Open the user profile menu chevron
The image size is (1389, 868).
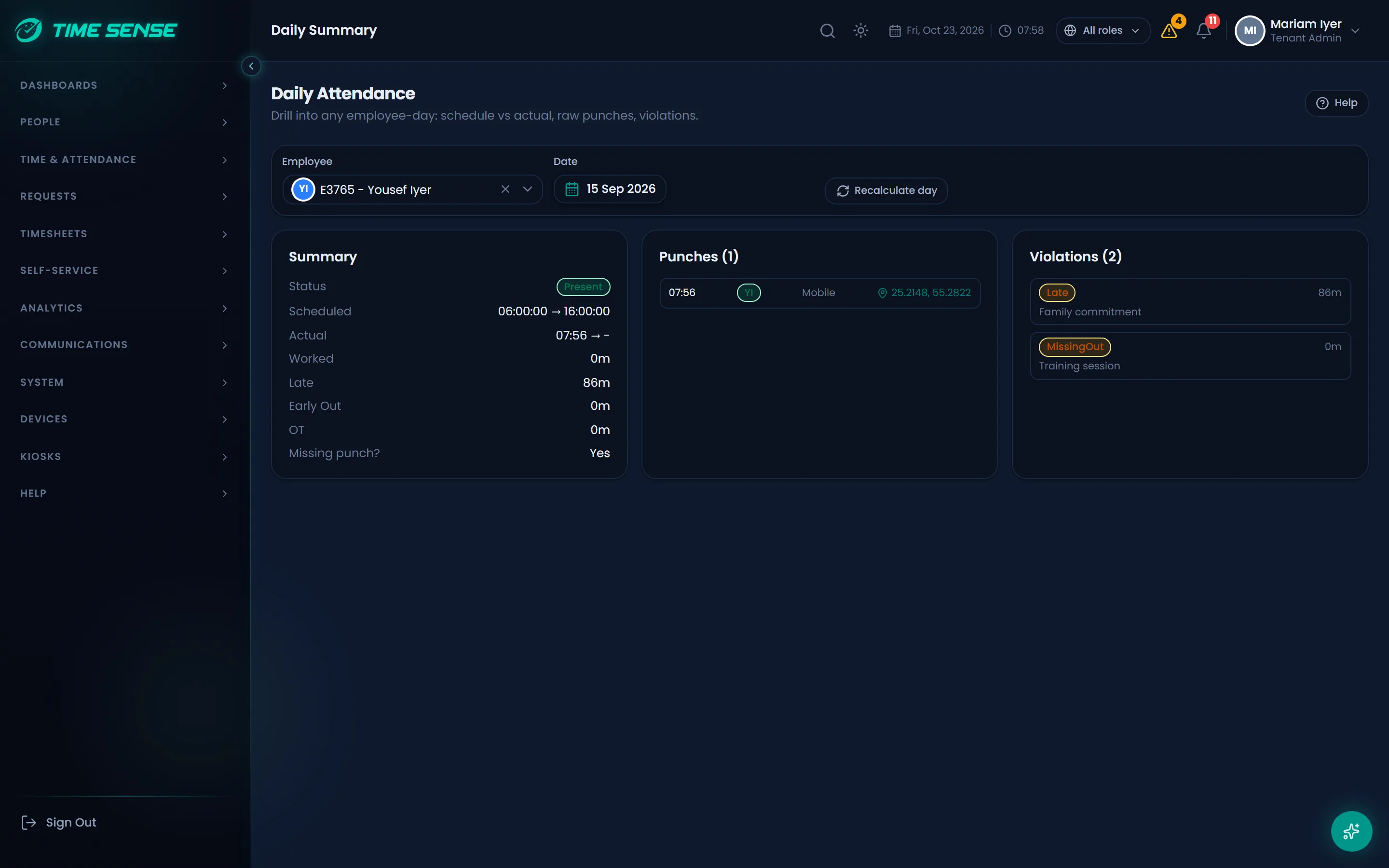tap(1355, 31)
